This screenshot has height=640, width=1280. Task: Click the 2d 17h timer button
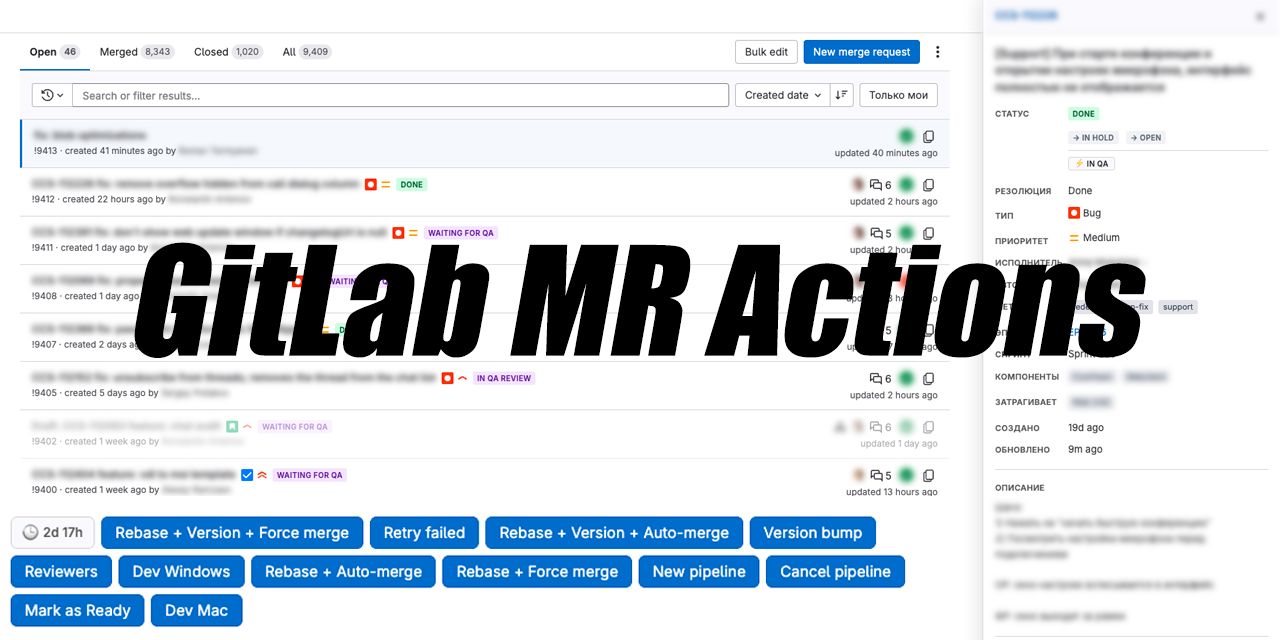[53, 533]
